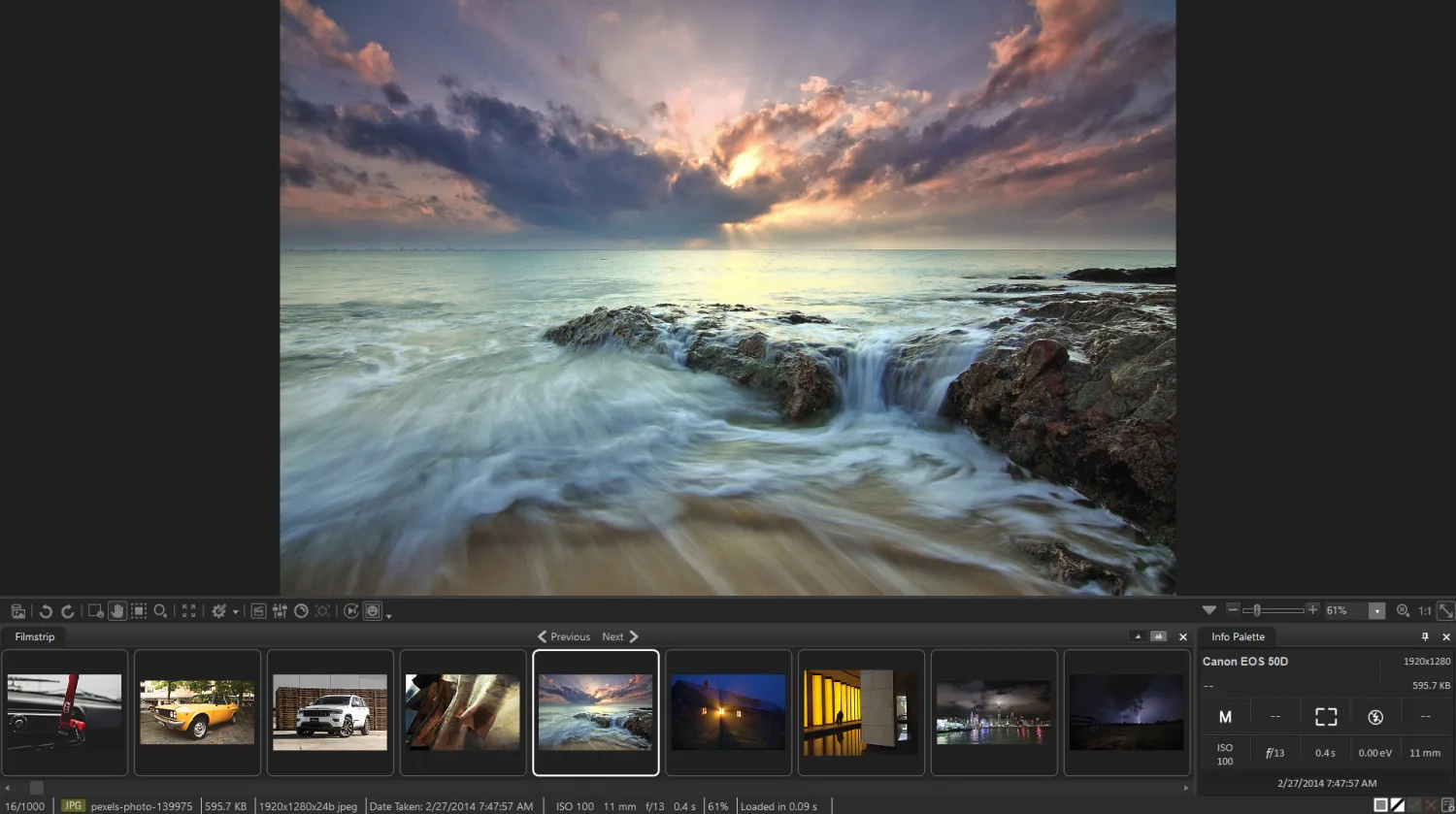Open the 61% zoom level dropdown
Image resolution: width=1456 pixels, height=814 pixels.
point(1376,610)
